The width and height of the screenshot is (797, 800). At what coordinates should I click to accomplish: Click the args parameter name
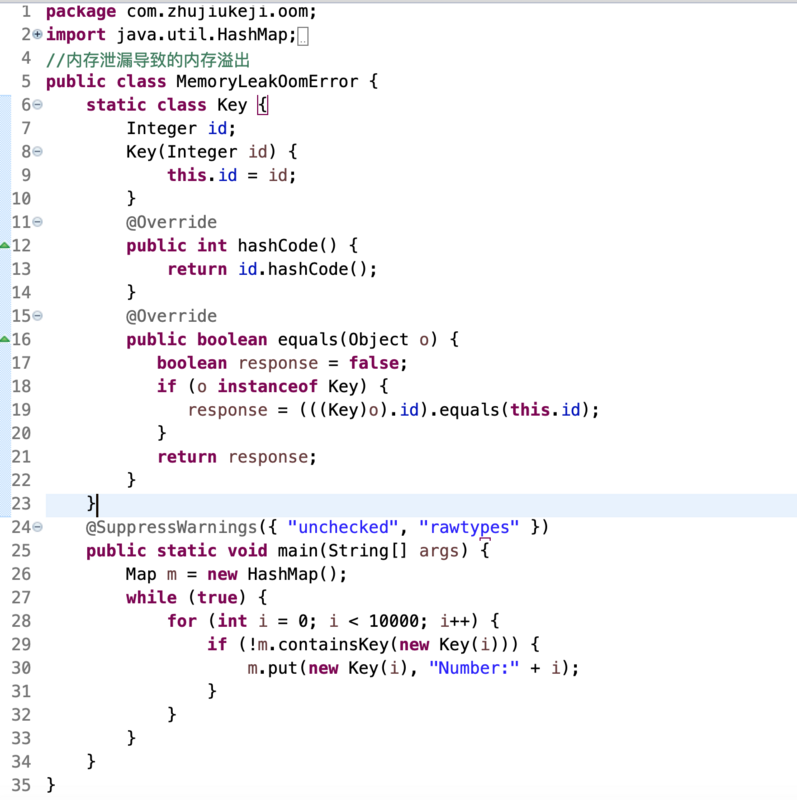pos(439,552)
